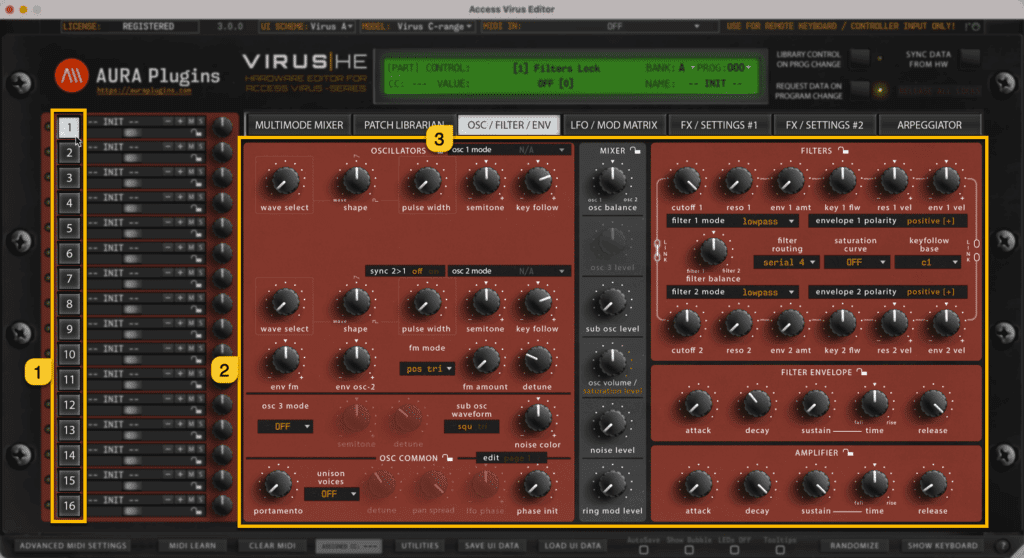Click the plus button on part 1

point(180,122)
